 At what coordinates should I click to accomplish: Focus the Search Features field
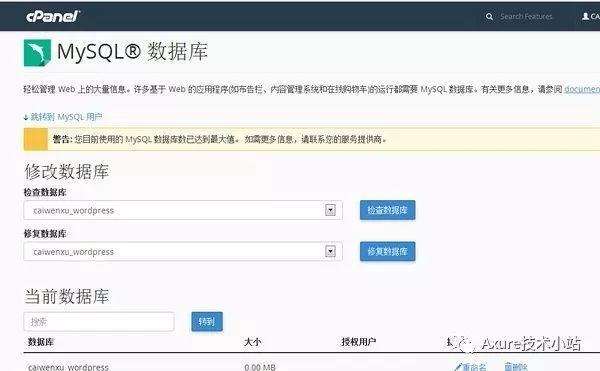[526, 17]
